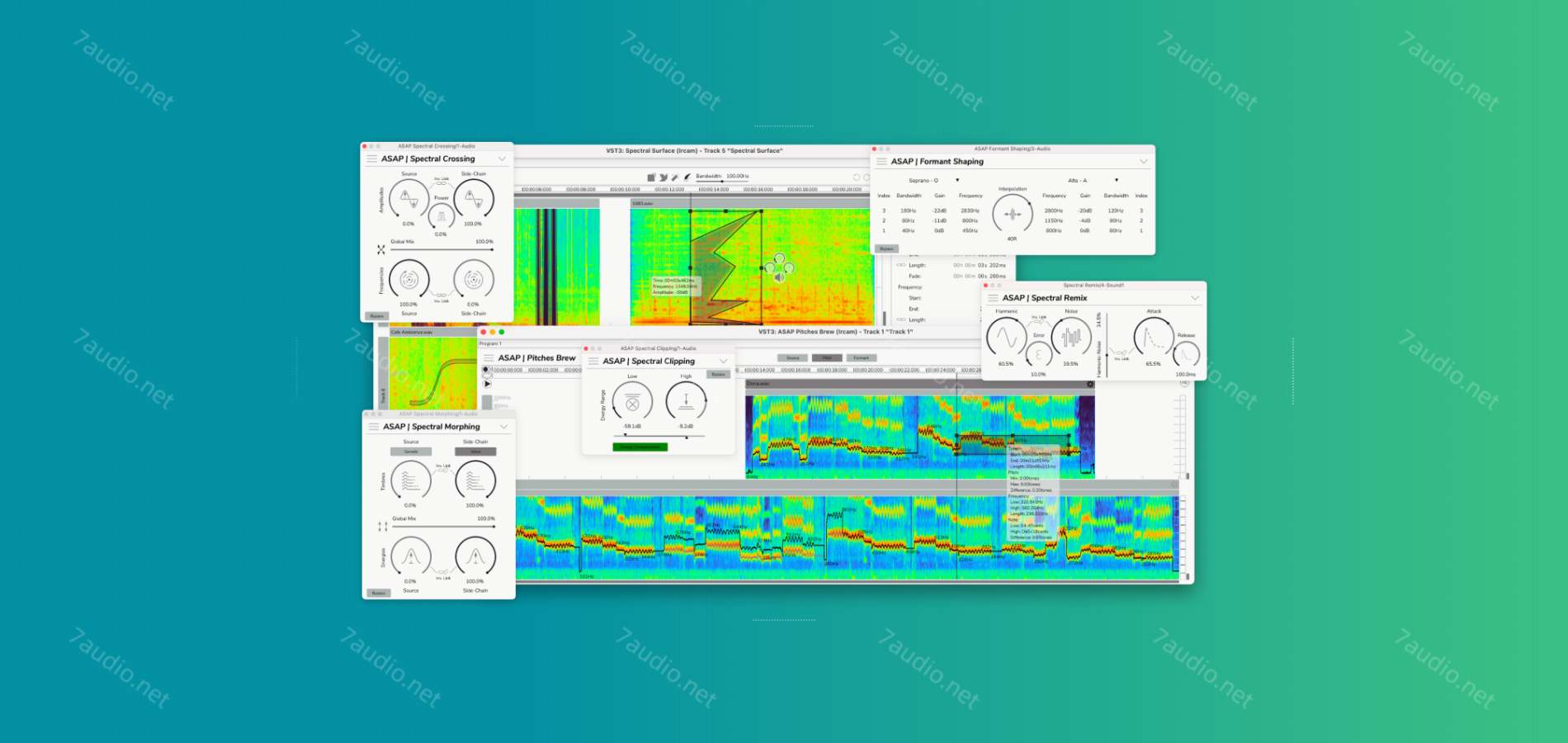Click the Low energy knob in Spectral Clipping
This screenshot has height=743, width=1568.
tap(632, 403)
